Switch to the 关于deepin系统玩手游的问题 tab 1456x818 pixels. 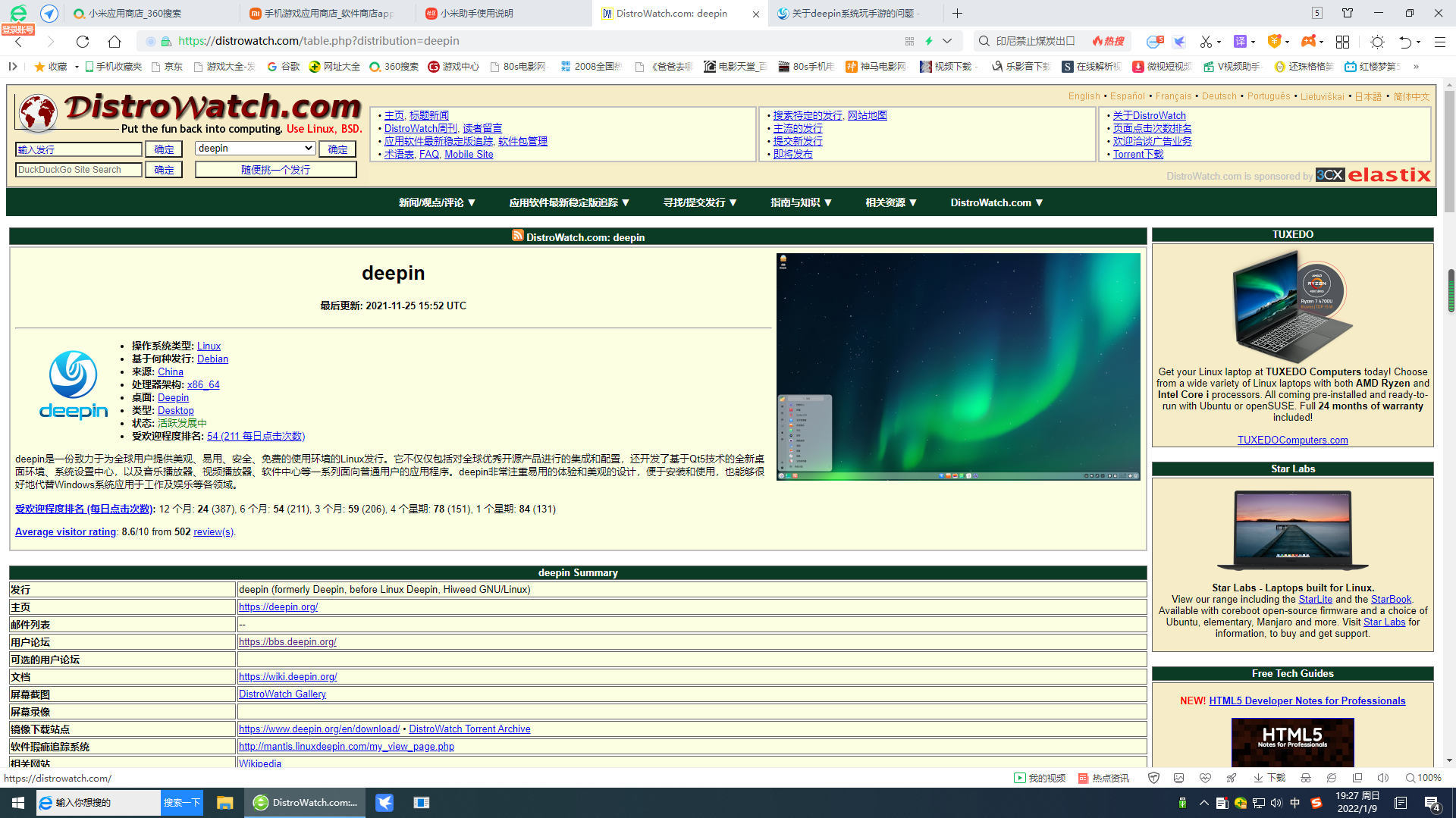pos(856,13)
